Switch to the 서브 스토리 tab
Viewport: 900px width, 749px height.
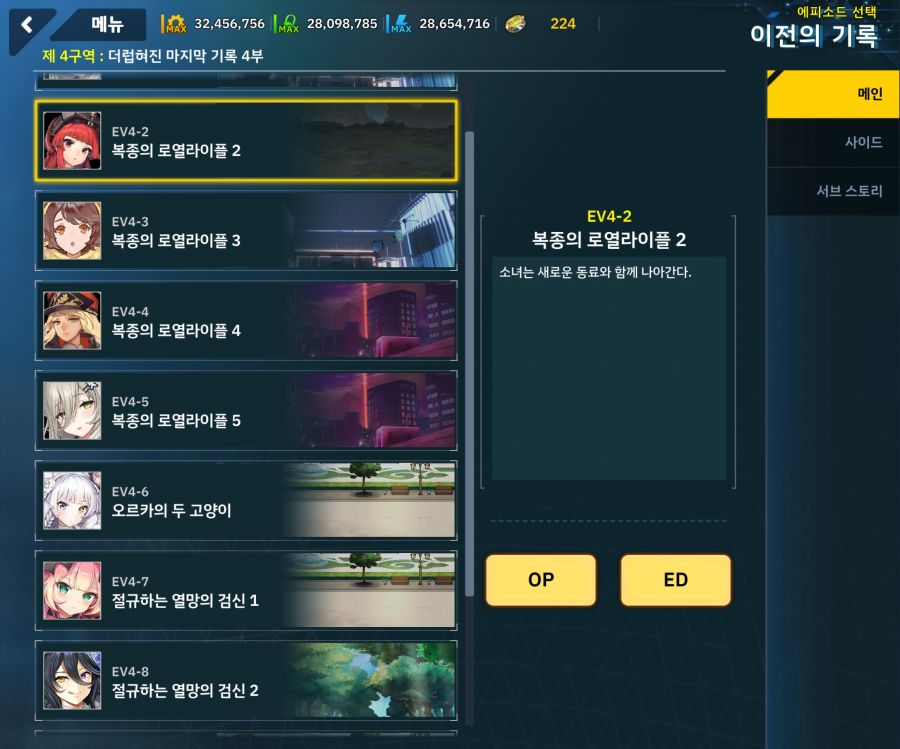(x=833, y=191)
